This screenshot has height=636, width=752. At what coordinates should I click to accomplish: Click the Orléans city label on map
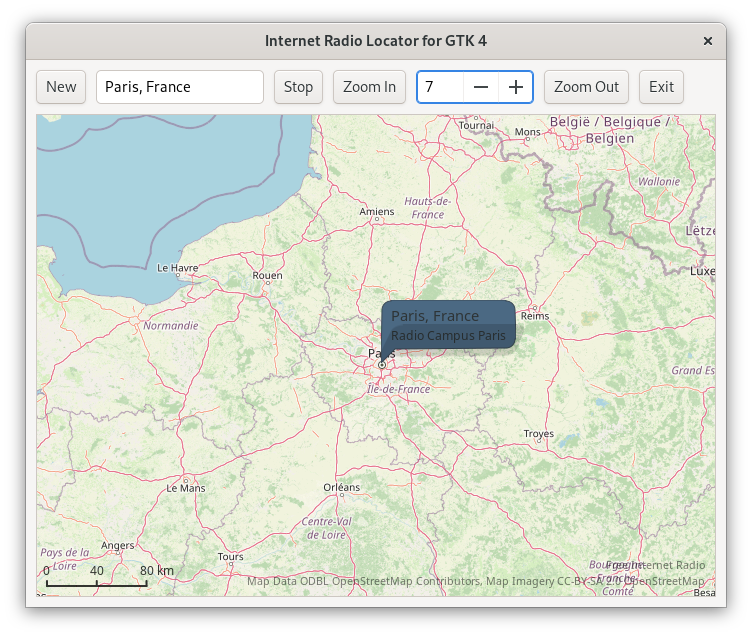click(341, 487)
